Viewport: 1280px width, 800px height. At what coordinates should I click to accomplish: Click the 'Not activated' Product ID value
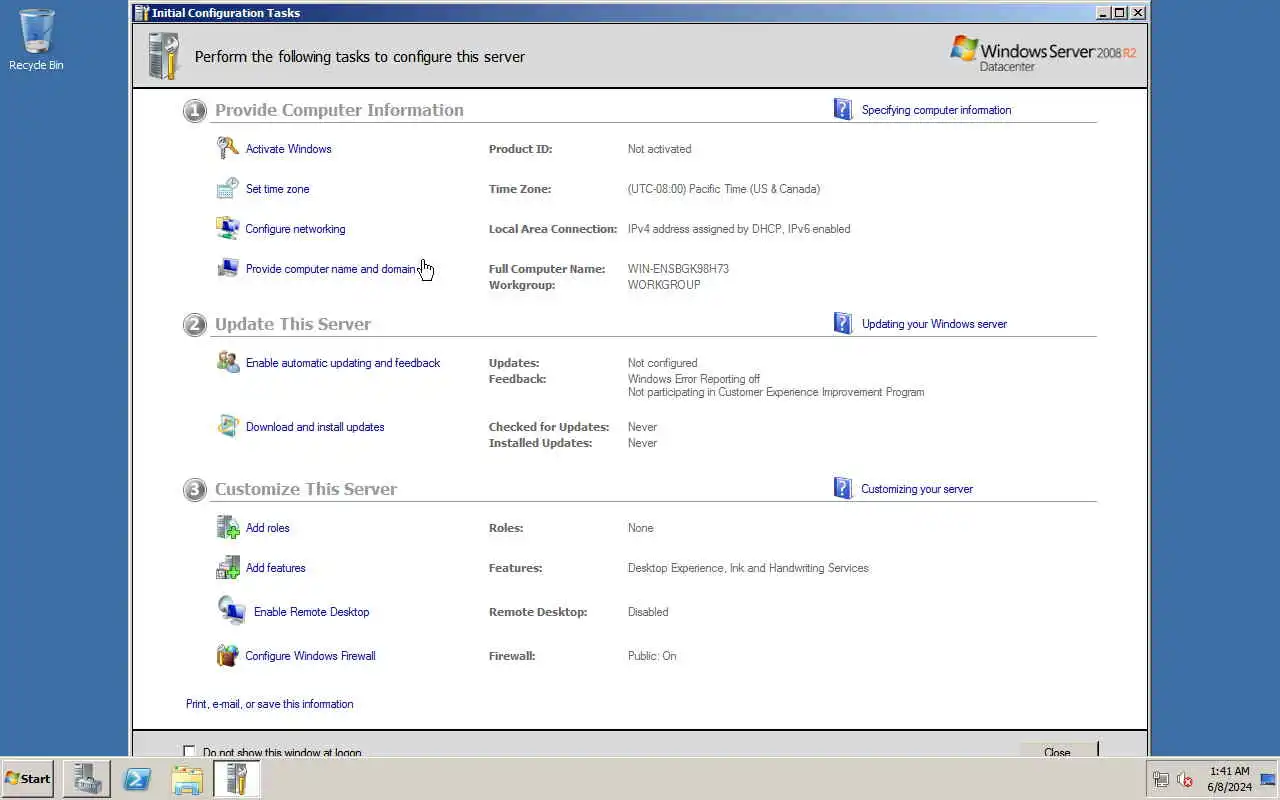click(659, 149)
